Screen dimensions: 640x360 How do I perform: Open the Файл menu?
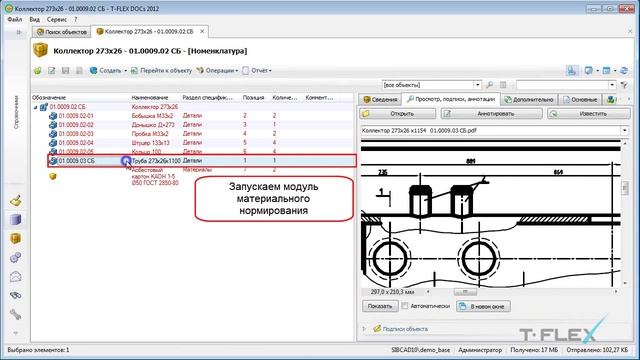click(x=15, y=19)
